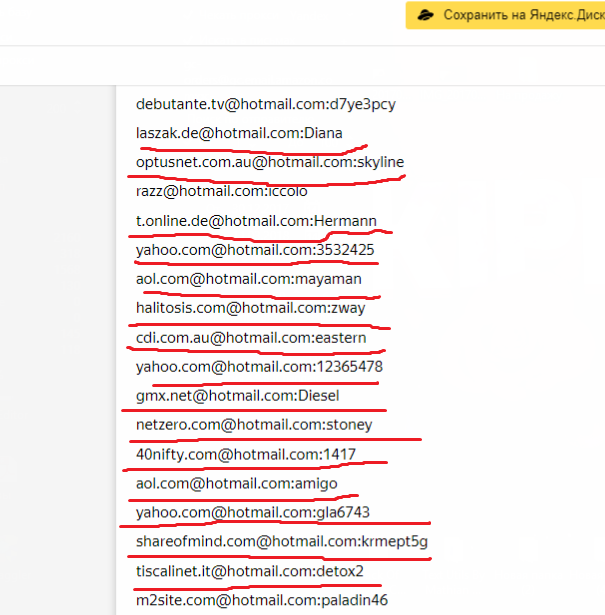Viewport: 605px width, 615px height.
Task: Click the flying saucer Yandex Disk icon
Action: [x=425, y=15]
